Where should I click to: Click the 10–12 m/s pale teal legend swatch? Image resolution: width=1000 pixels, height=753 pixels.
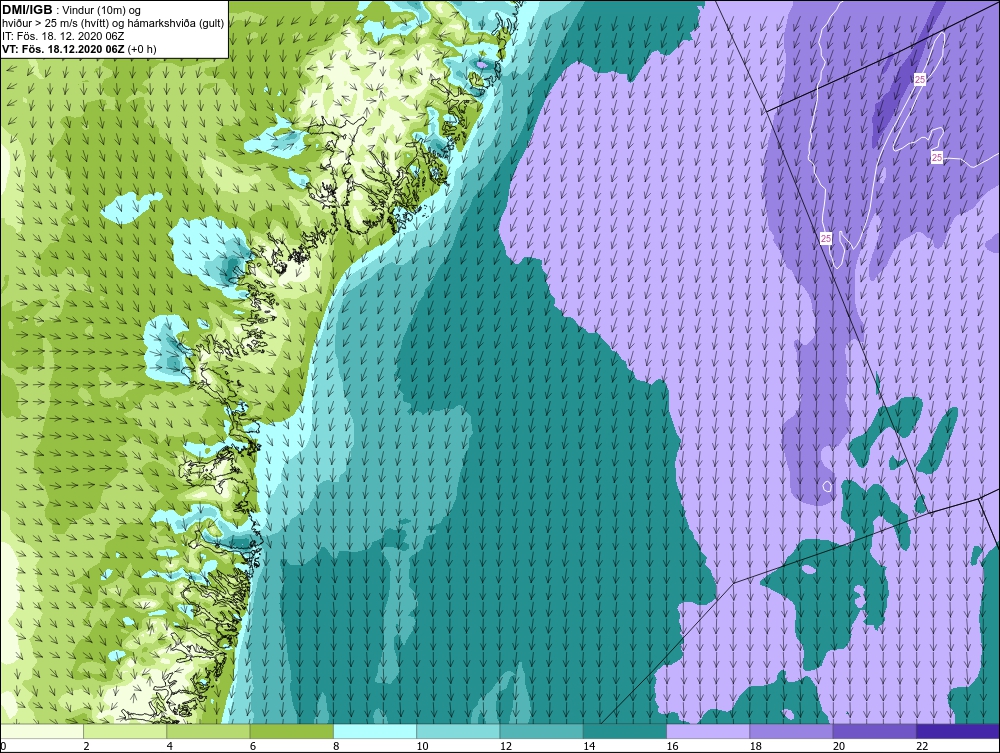click(x=458, y=731)
